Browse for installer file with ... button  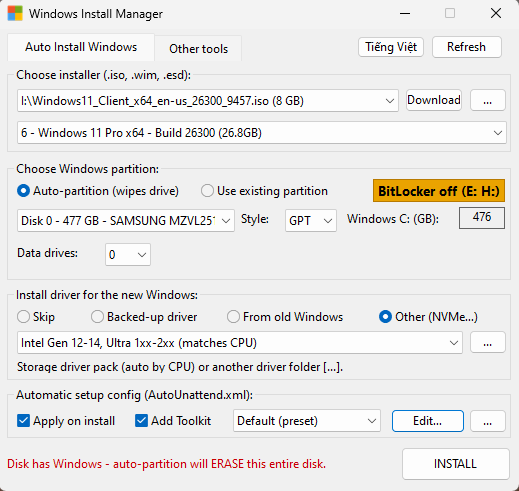[488, 100]
